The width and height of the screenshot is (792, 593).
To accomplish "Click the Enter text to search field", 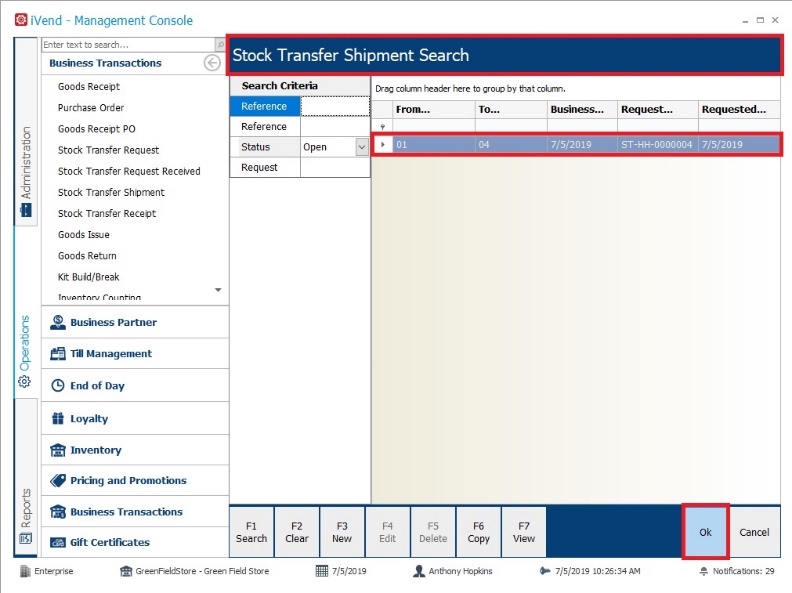I will 129,45.
